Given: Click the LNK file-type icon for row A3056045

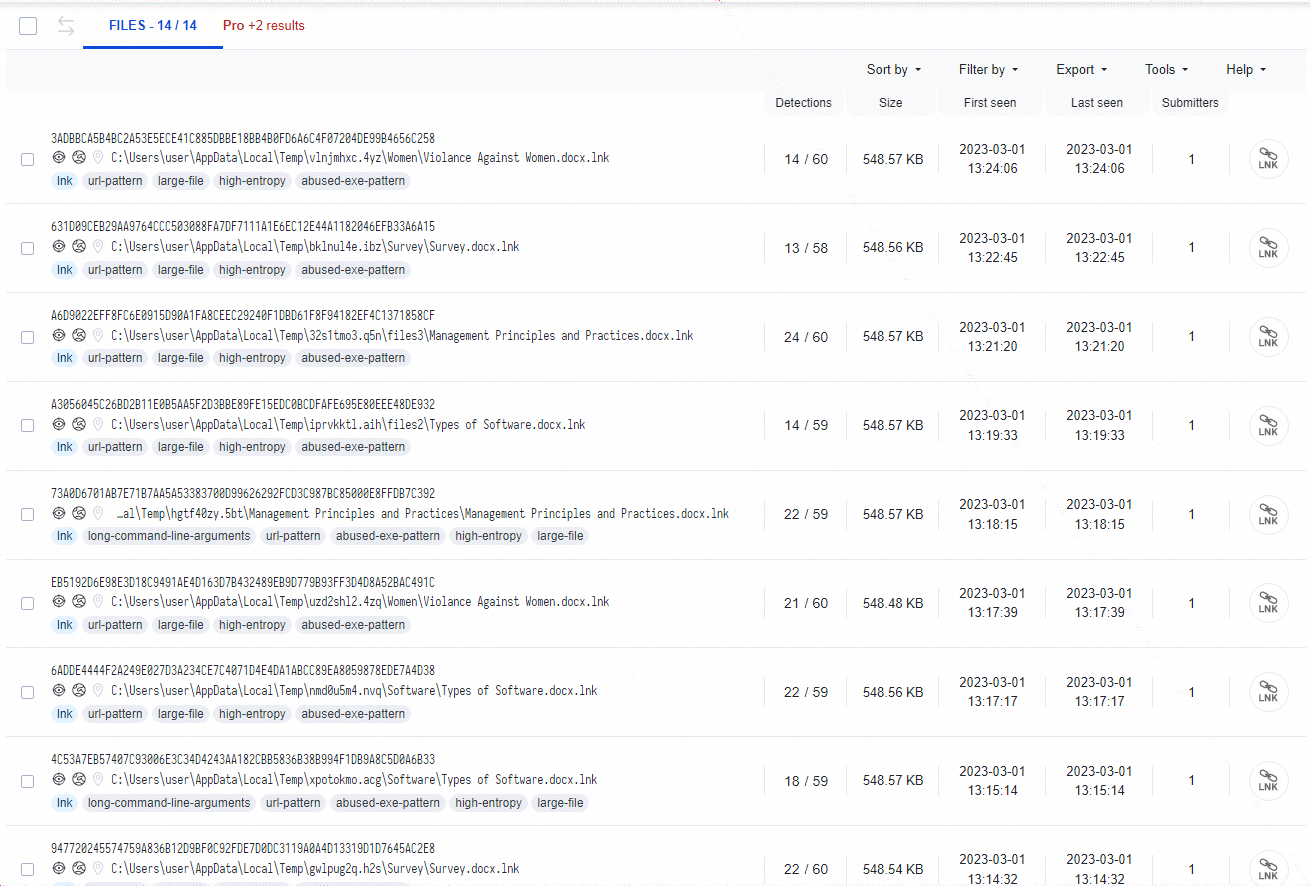Looking at the screenshot, I should 1268,425.
